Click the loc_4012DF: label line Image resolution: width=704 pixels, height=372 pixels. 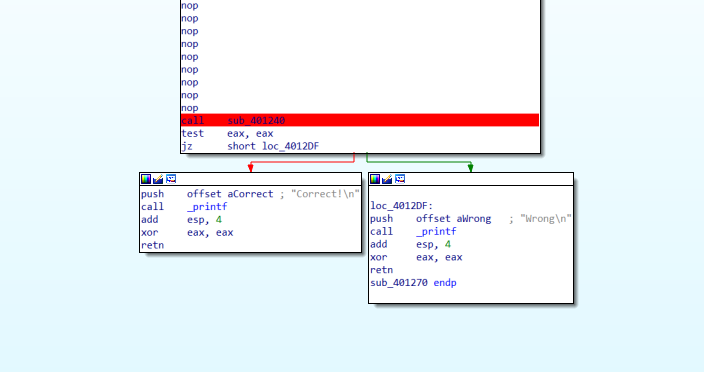(401, 206)
